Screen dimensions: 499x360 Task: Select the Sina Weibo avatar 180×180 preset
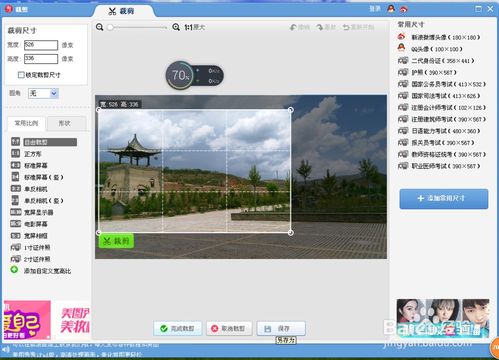(x=439, y=37)
